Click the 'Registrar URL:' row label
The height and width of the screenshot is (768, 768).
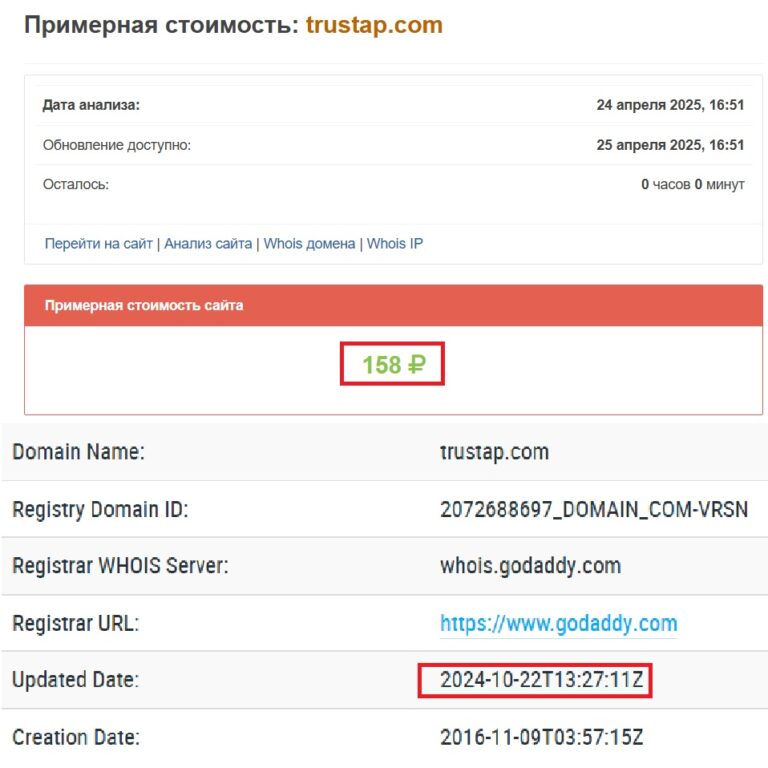75,623
